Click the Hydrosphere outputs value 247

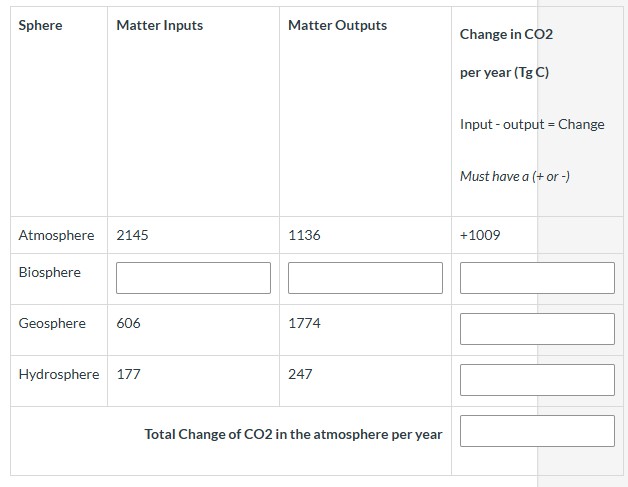300,374
